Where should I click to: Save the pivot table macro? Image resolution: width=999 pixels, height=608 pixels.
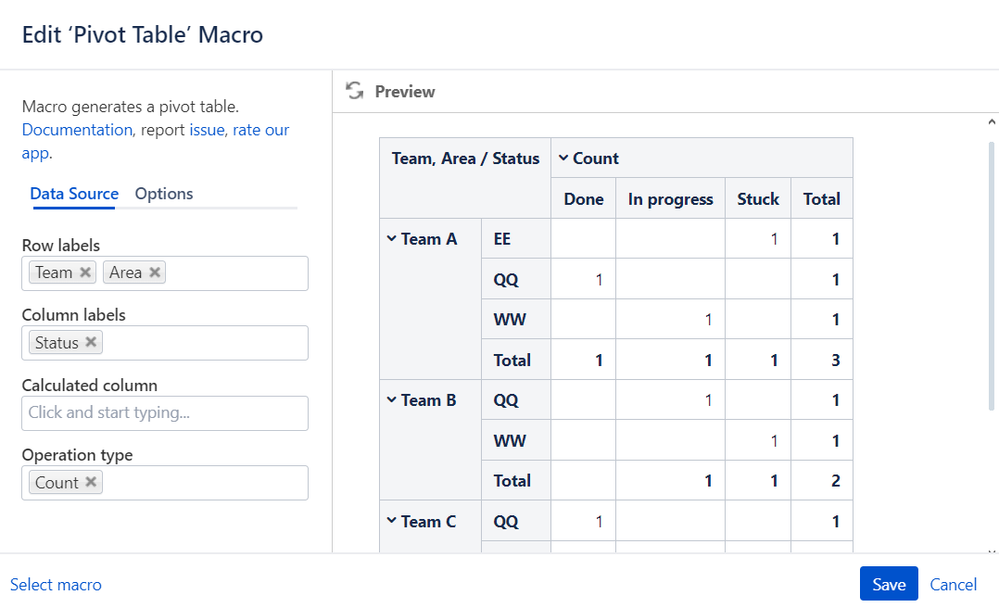pyautogui.click(x=888, y=585)
